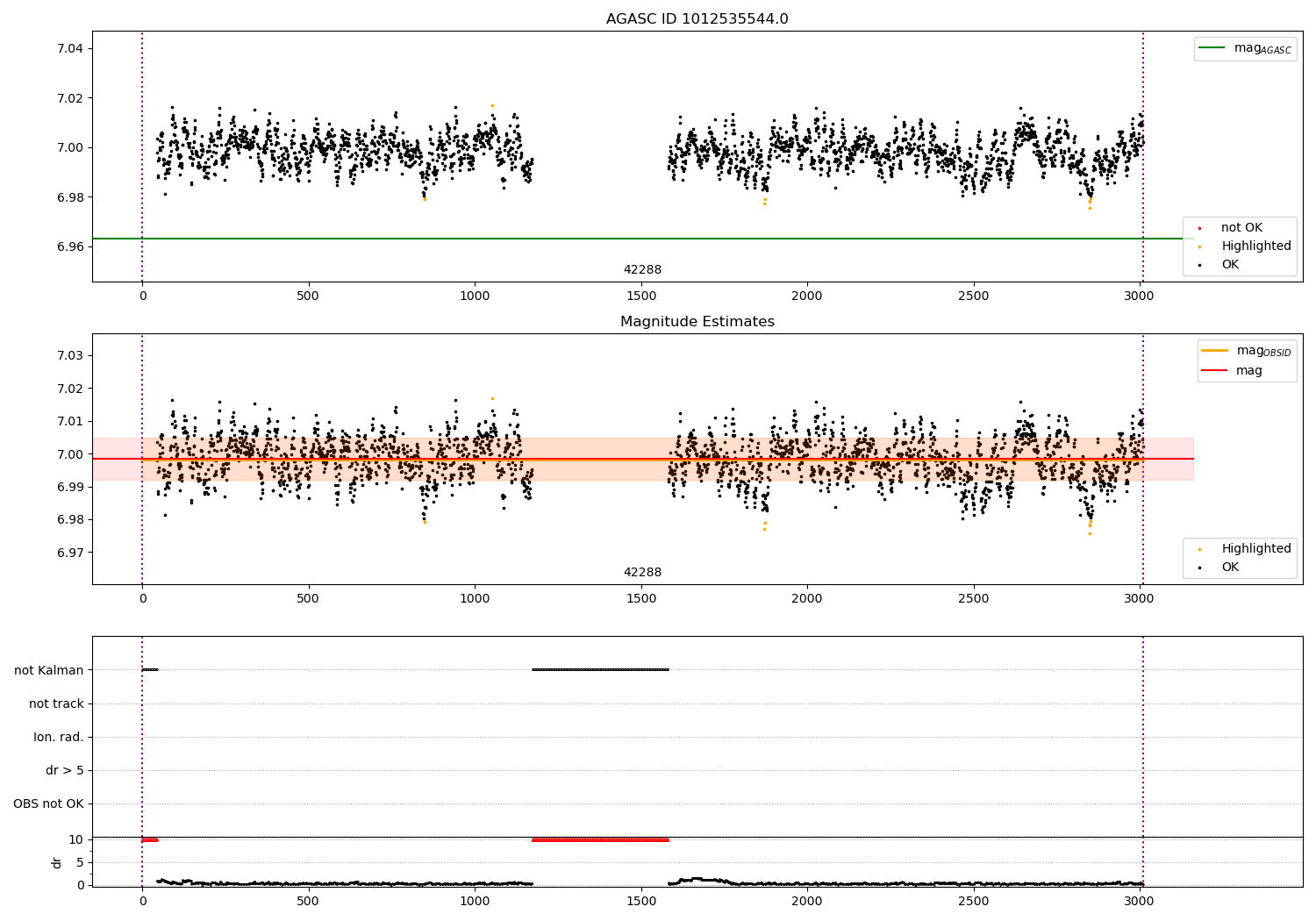1316x921 pixels.
Task: Click the 6.96 y-axis tick of the top plot
Action: tap(69, 246)
